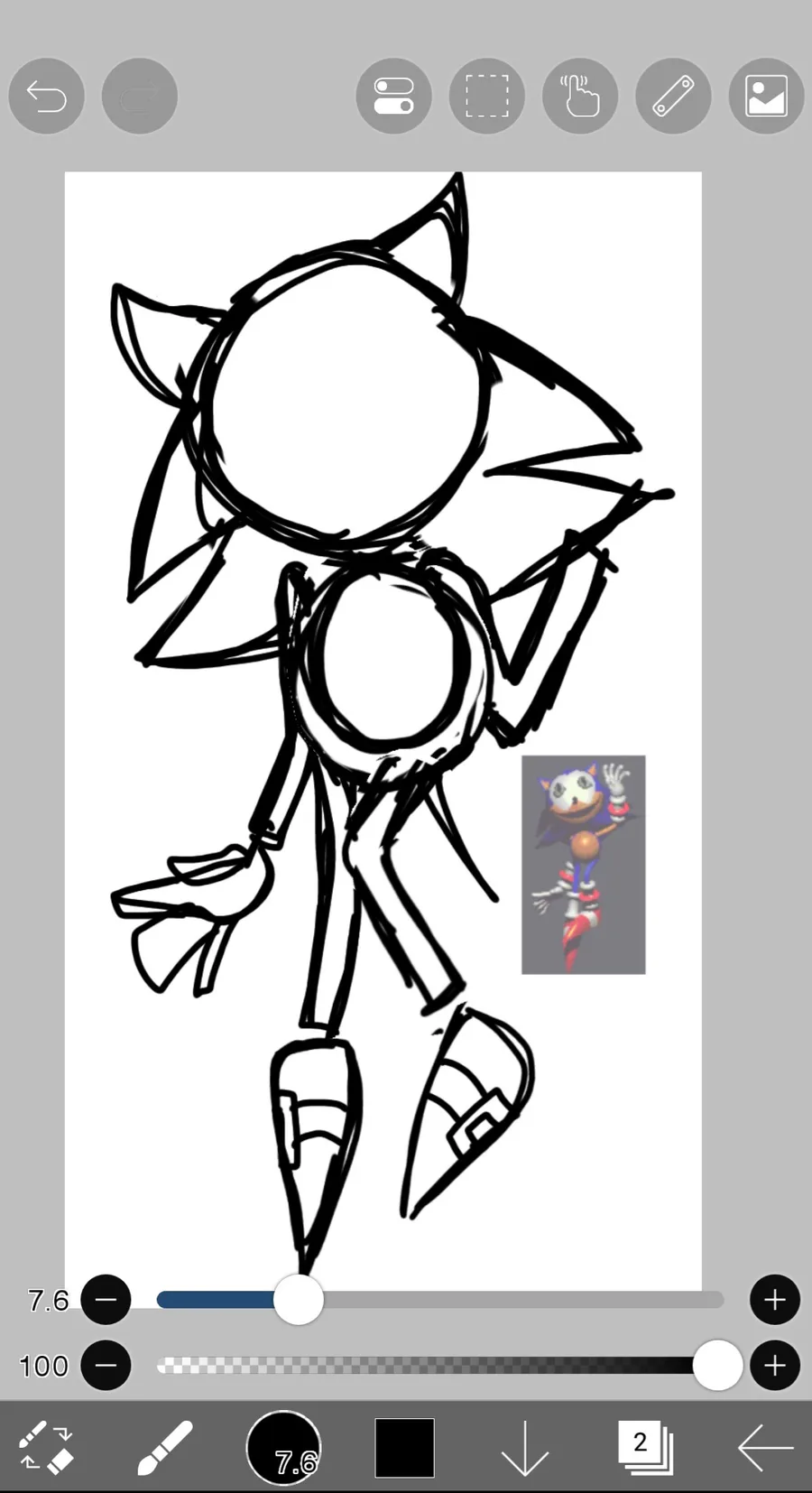Open the Brush tool selector

(x=165, y=1447)
